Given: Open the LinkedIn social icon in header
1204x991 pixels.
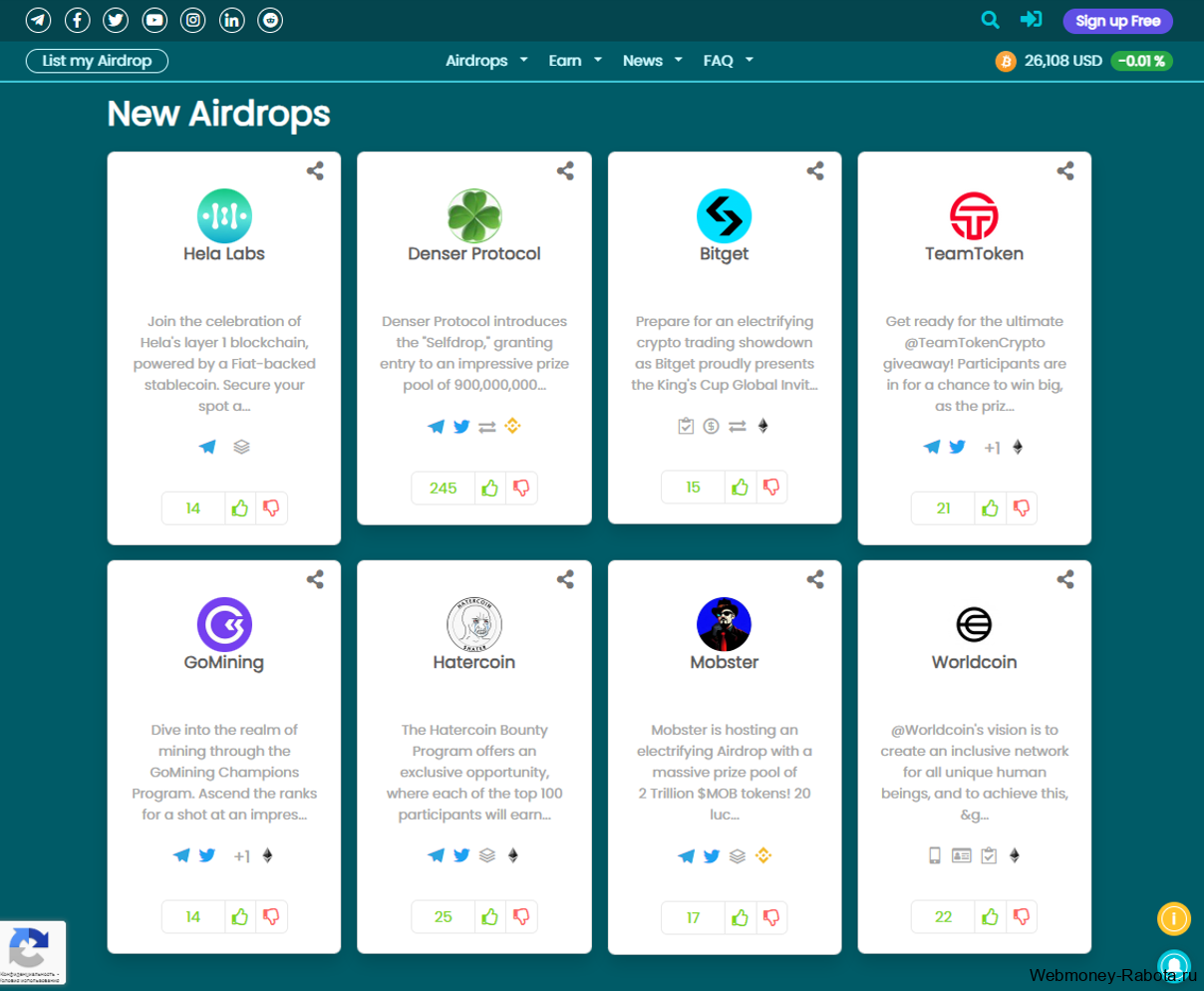Looking at the screenshot, I should 231,20.
